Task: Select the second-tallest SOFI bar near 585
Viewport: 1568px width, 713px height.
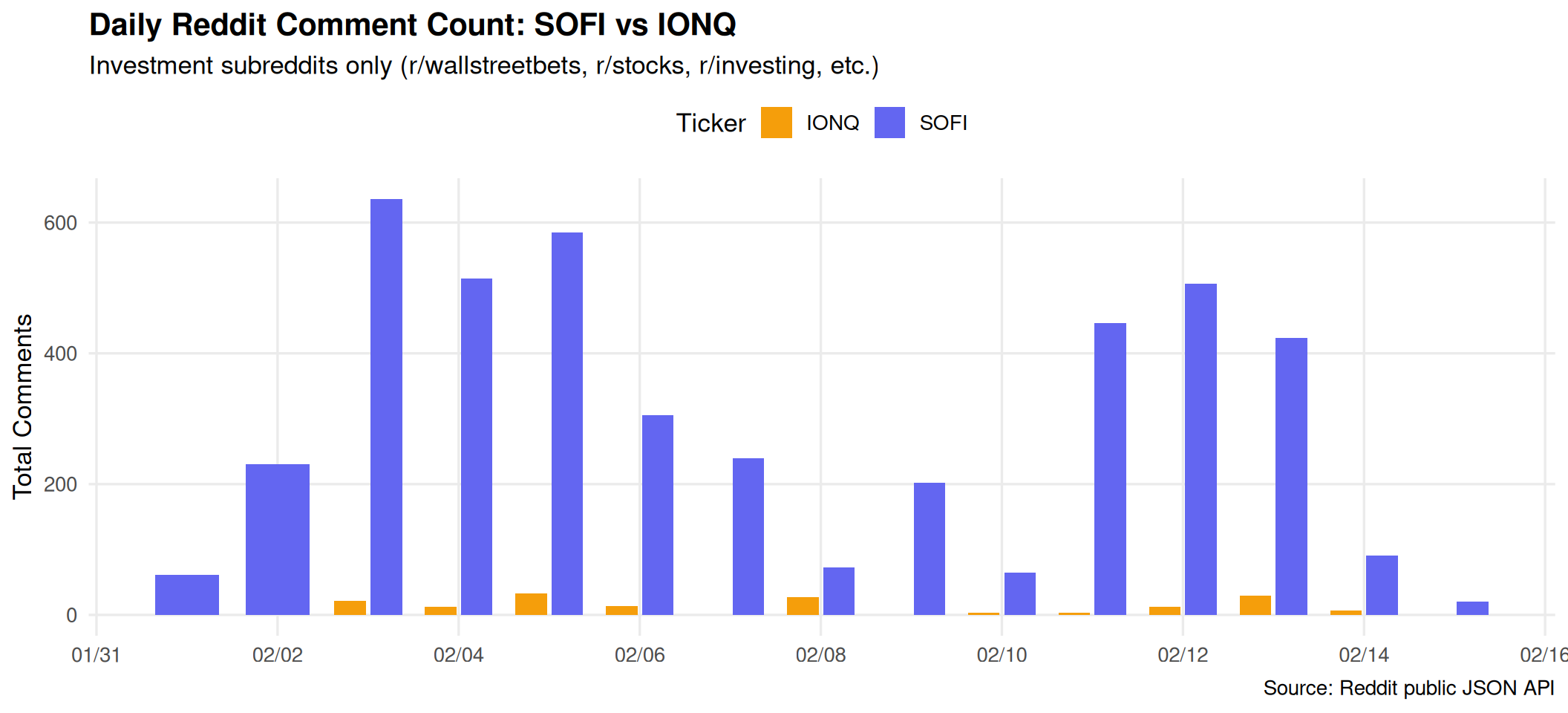Action: pos(567,423)
